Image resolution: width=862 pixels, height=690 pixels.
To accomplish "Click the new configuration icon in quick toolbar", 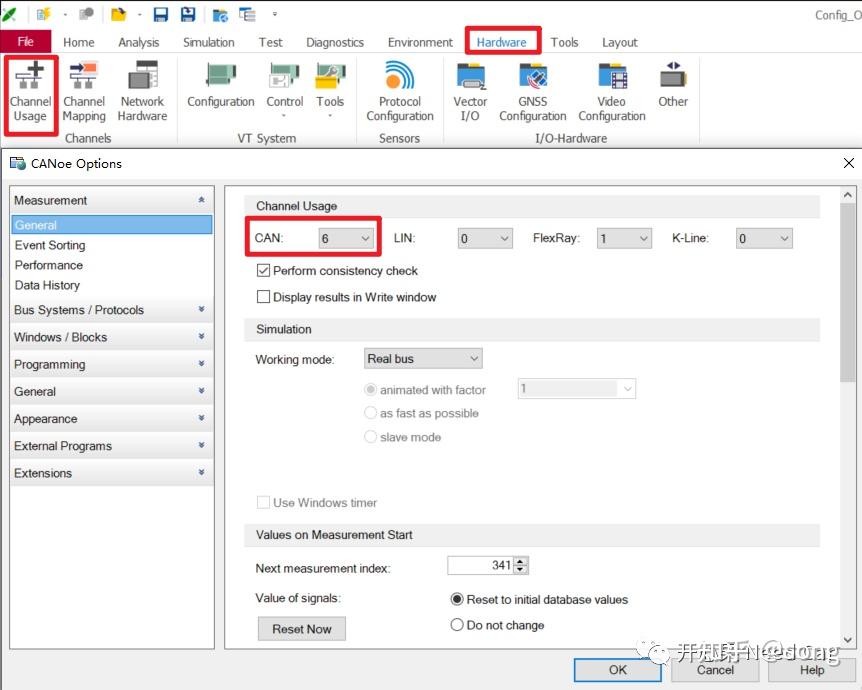I will pyautogui.click(x=43, y=14).
